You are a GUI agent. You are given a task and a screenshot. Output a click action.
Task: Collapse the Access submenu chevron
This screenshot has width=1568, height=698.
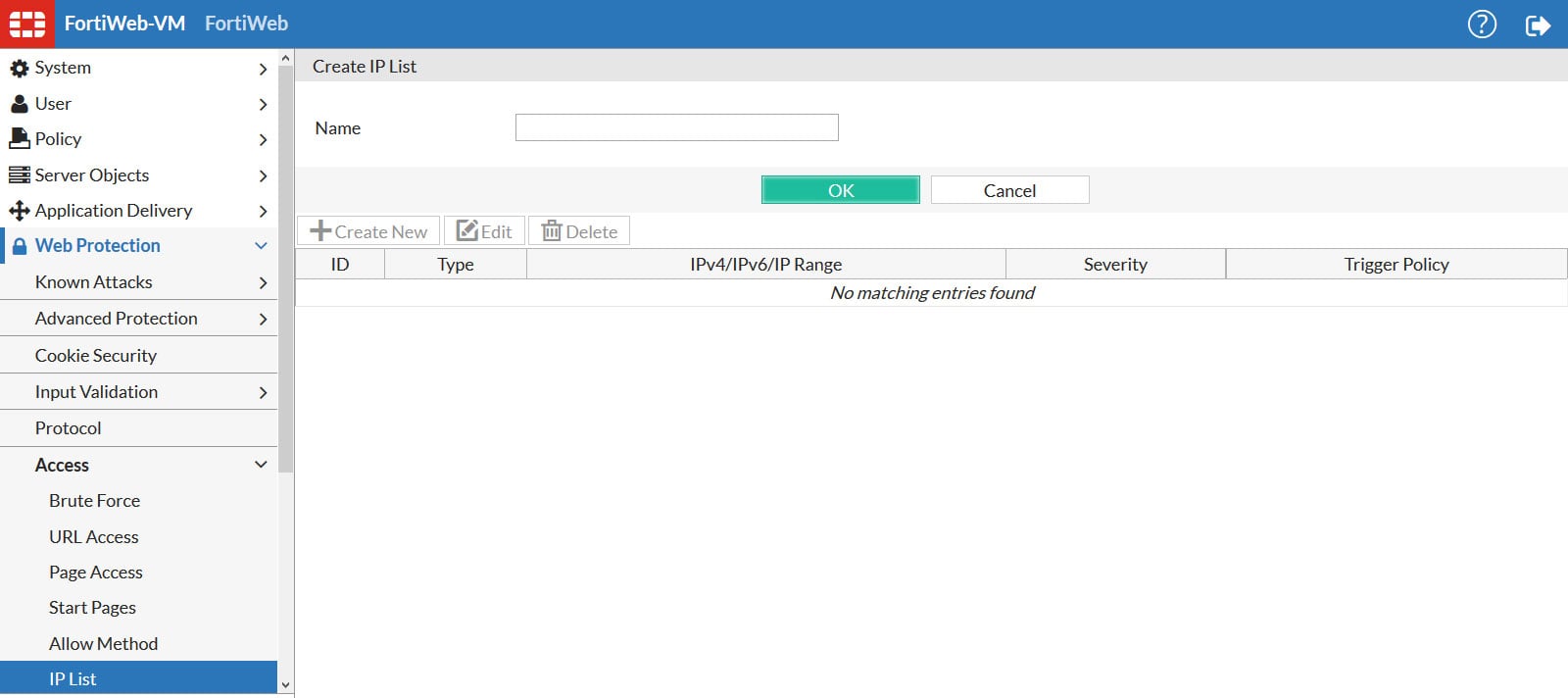pyautogui.click(x=261, y=465)
